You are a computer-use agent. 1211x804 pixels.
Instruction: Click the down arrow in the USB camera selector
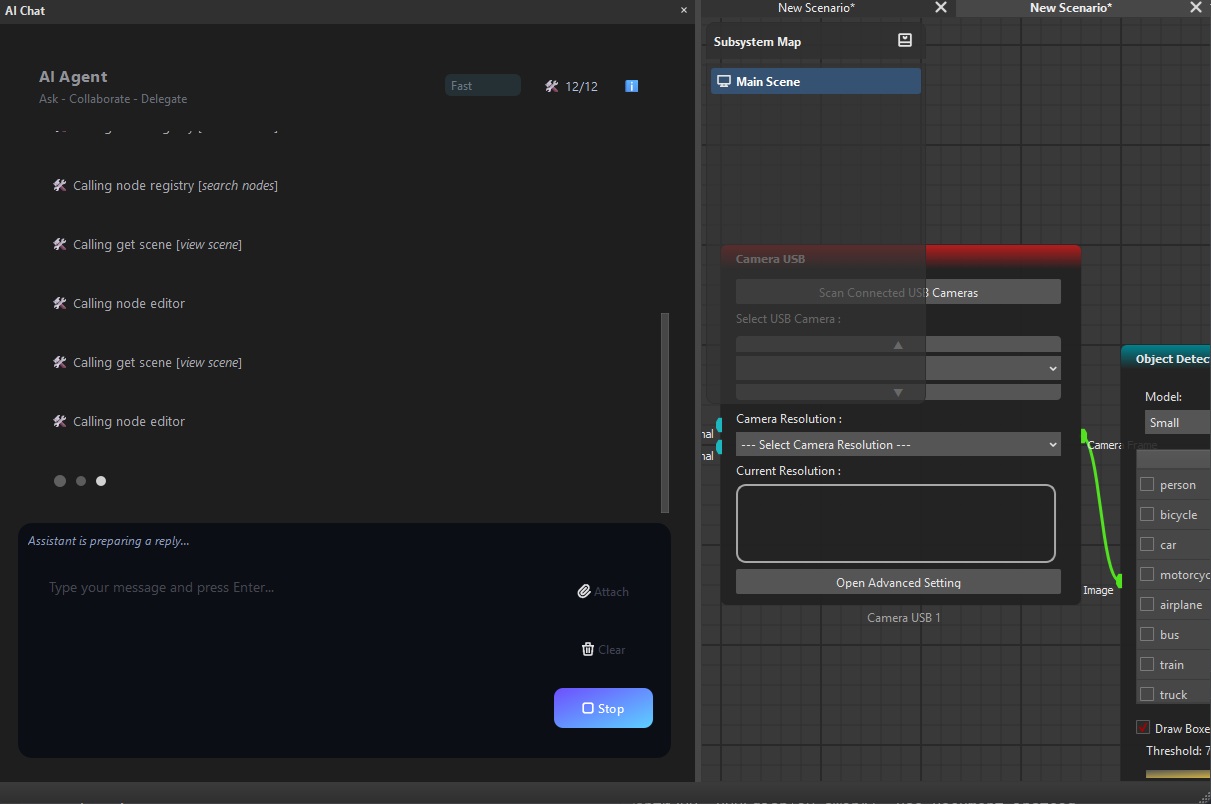click(897, 391)
